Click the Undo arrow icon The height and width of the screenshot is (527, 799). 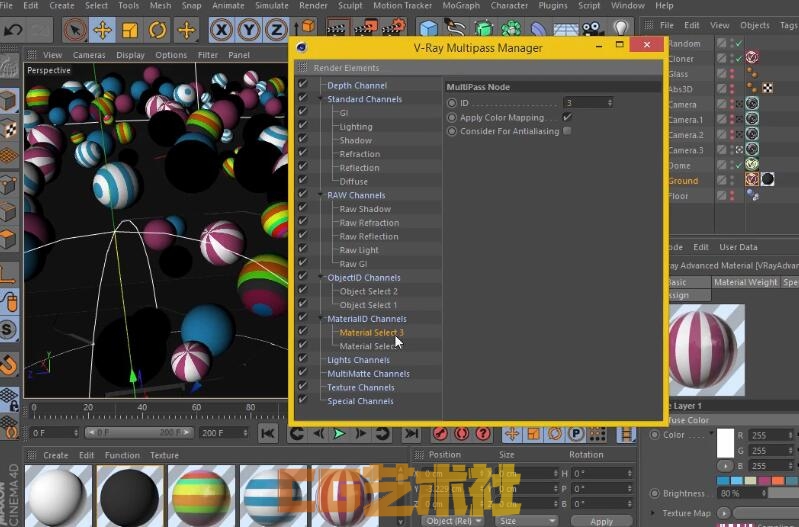click(x=14, y=30)
